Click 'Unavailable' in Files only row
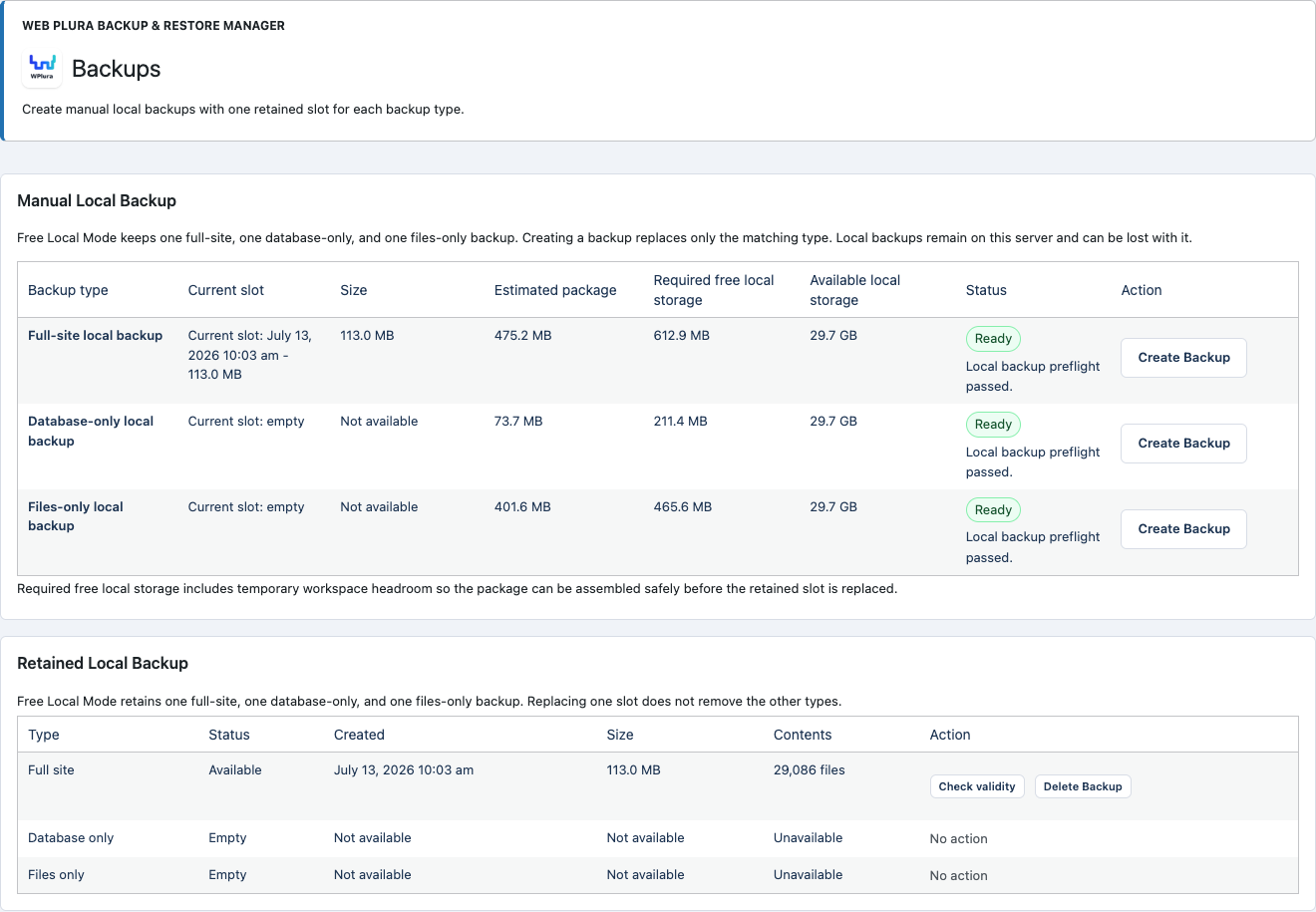 [809, 875]
